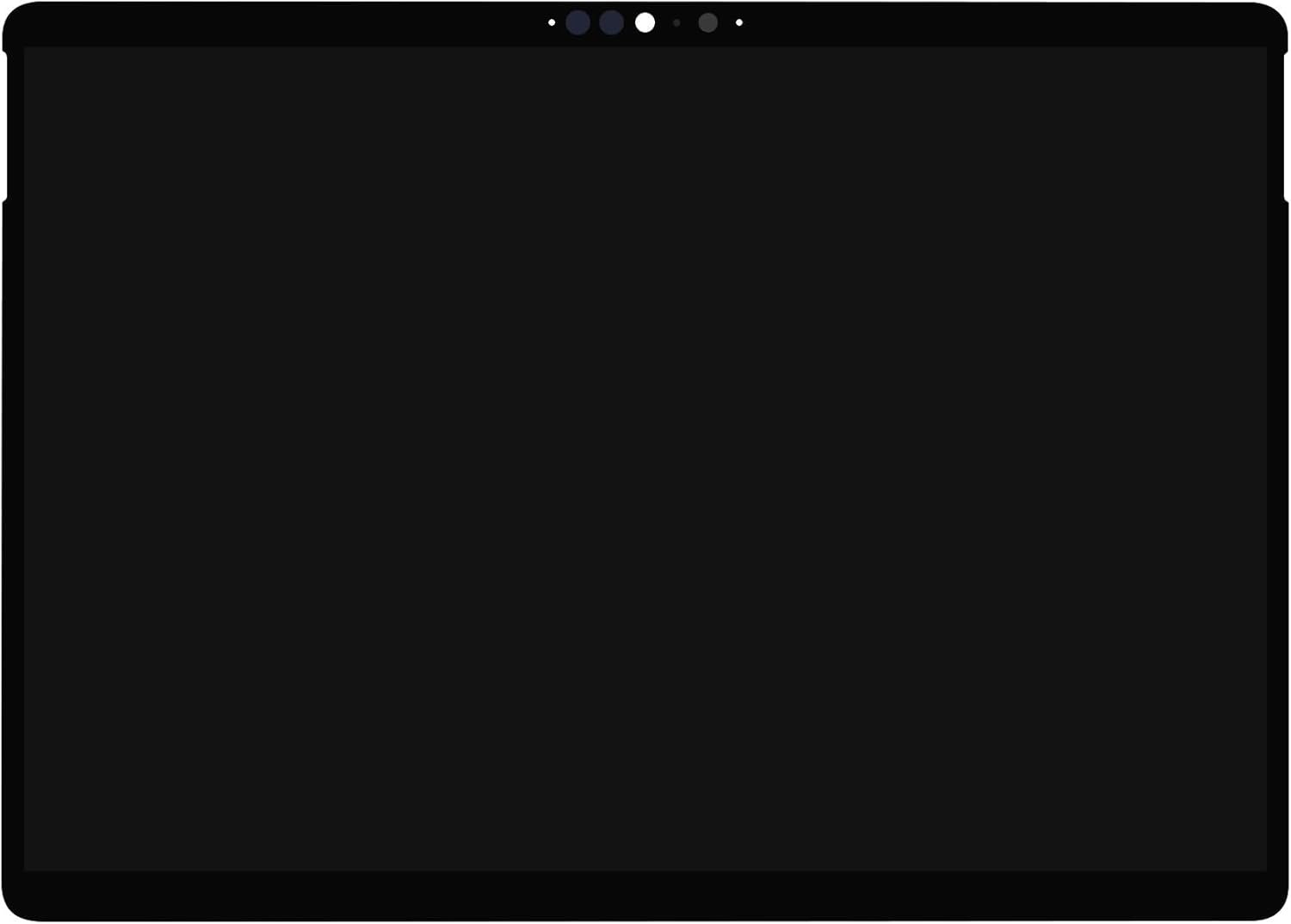Click the leftmost small white dot

click(552, 23)
